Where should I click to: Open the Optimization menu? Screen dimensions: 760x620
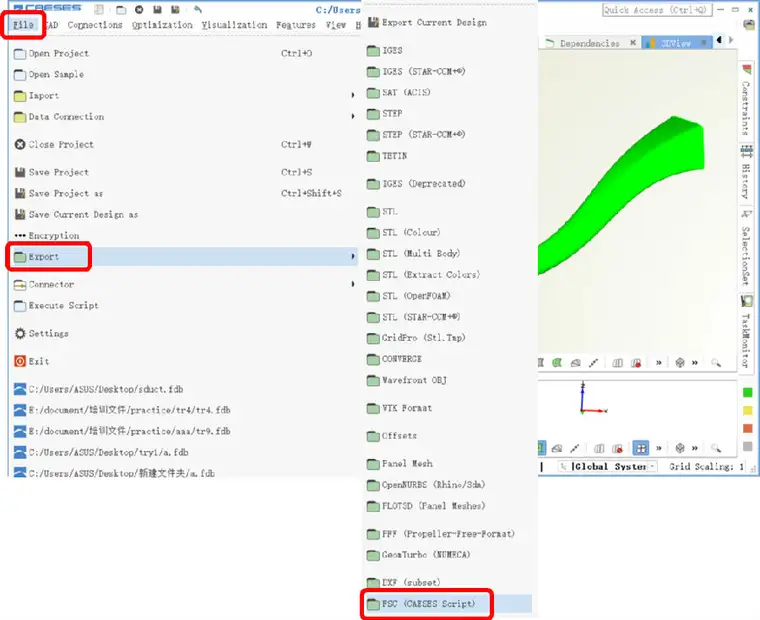(162, 25)
